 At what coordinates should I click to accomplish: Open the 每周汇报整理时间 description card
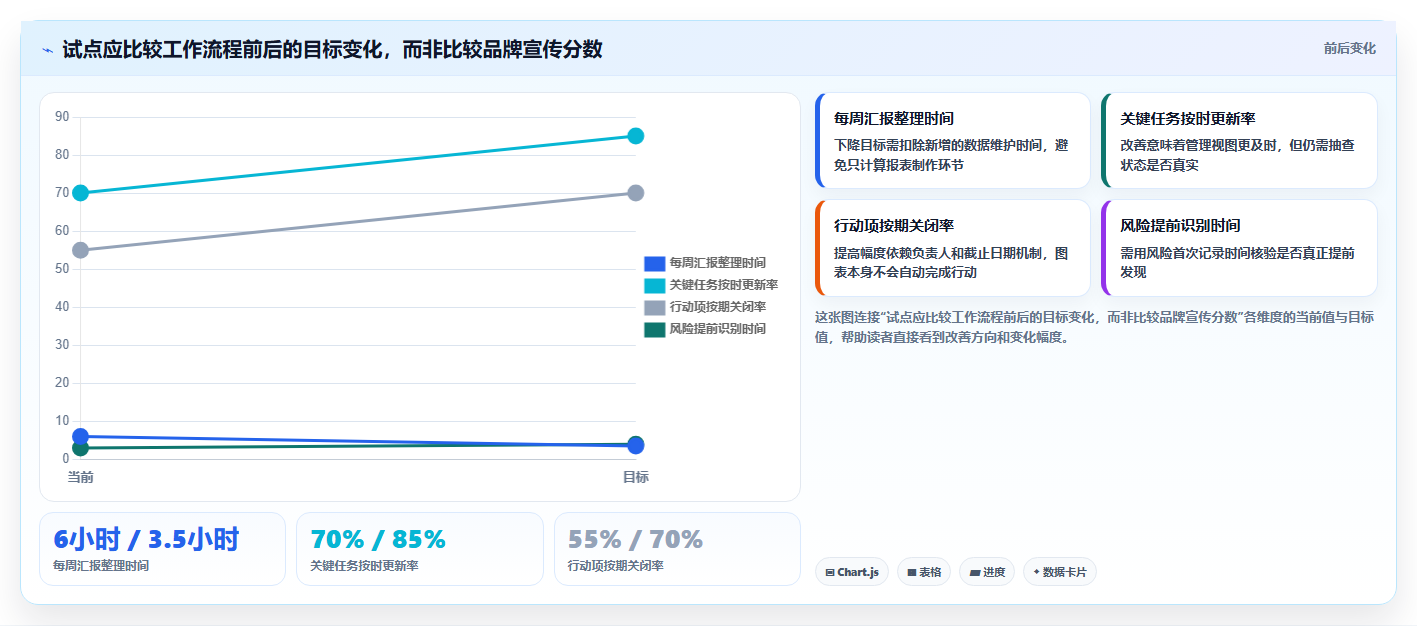click(x=953, y=141)
